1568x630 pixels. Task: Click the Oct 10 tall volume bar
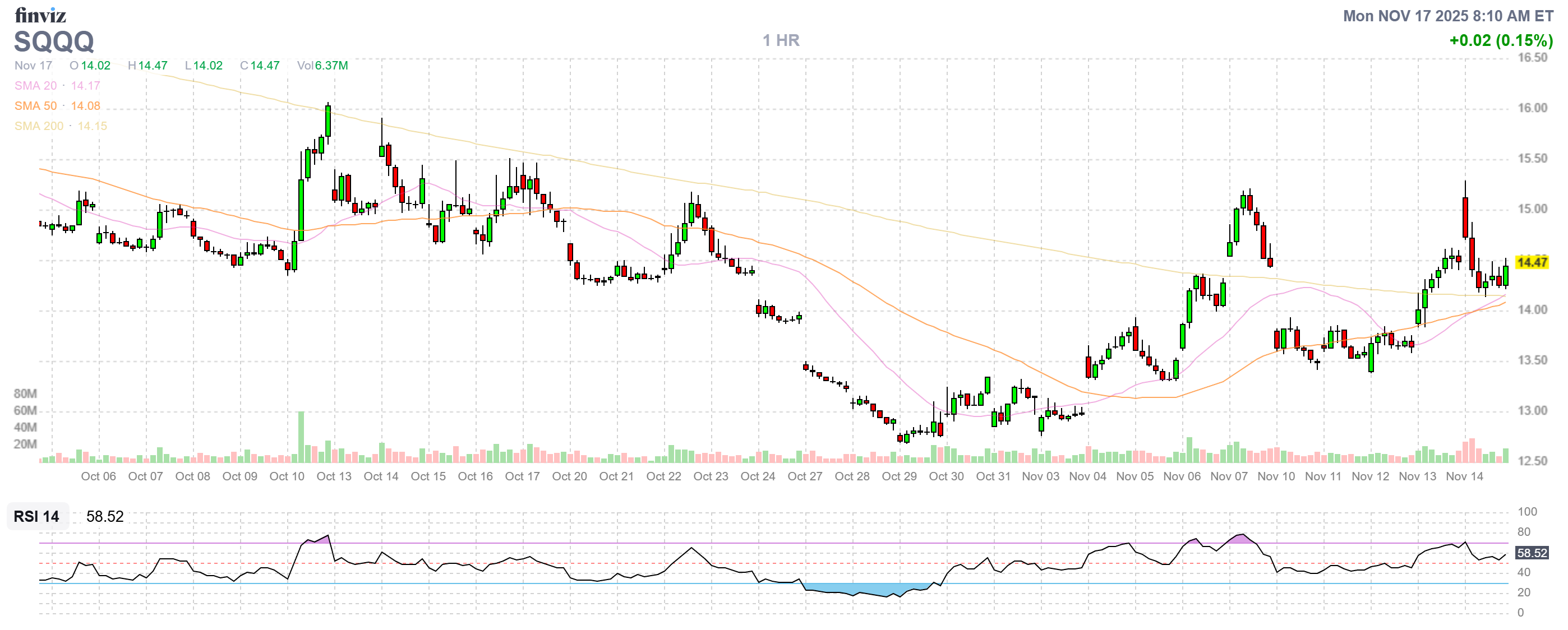coord(301,438)
